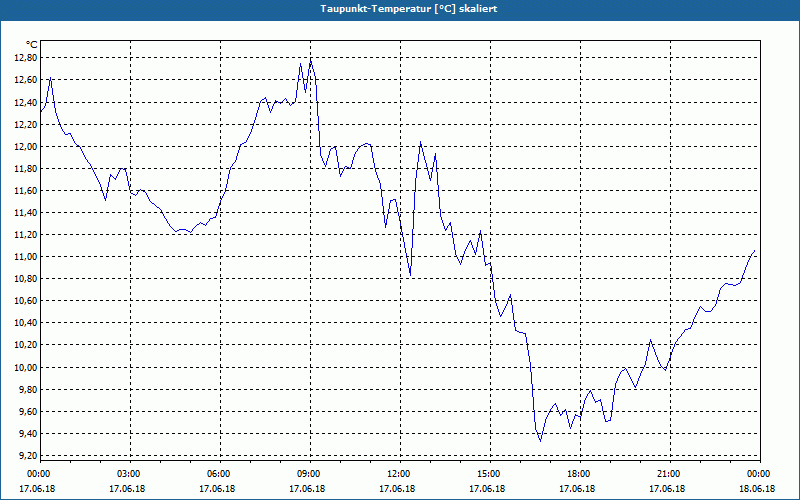Click the '10,60' y-axis label
The image size is (800, 500).
point(27,301)
